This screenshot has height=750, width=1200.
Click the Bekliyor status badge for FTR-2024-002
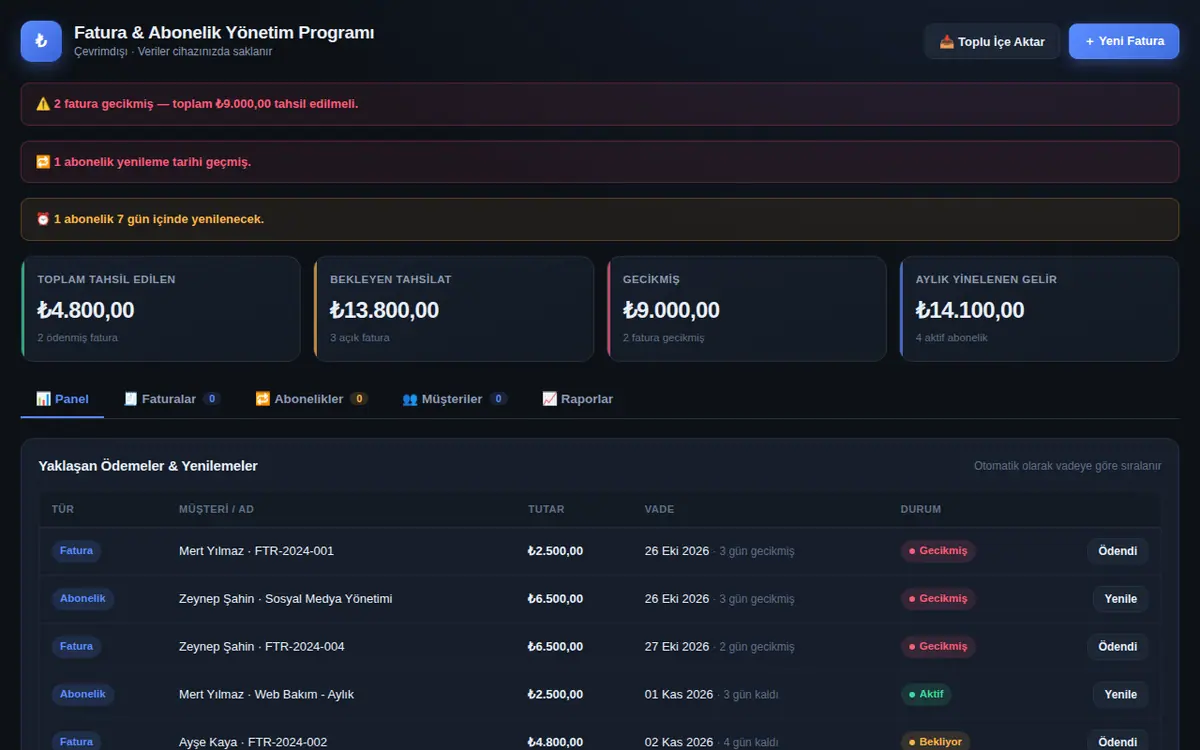point(935,742)
